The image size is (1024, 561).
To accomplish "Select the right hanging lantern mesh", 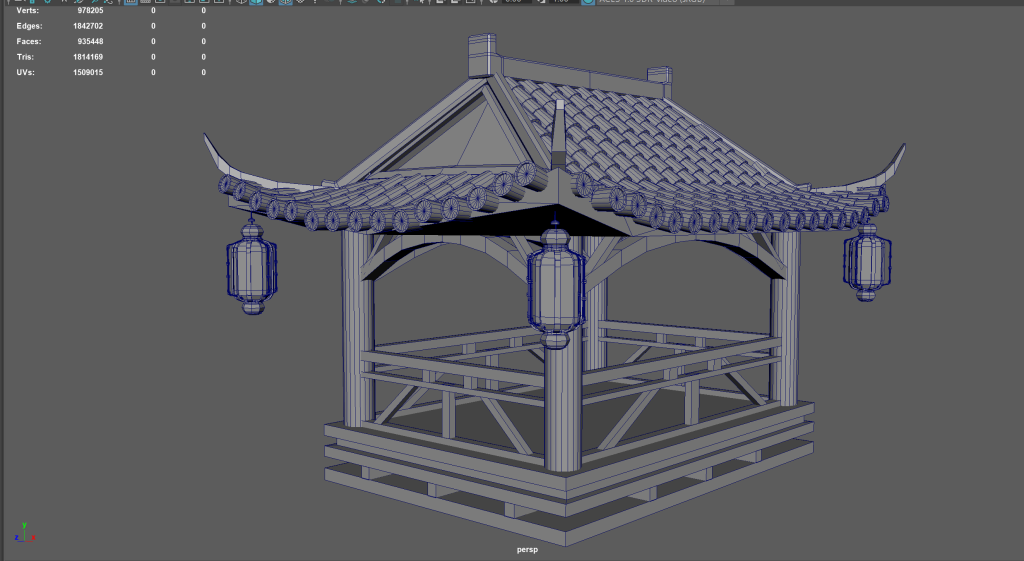I will click(x=867, y=263).
